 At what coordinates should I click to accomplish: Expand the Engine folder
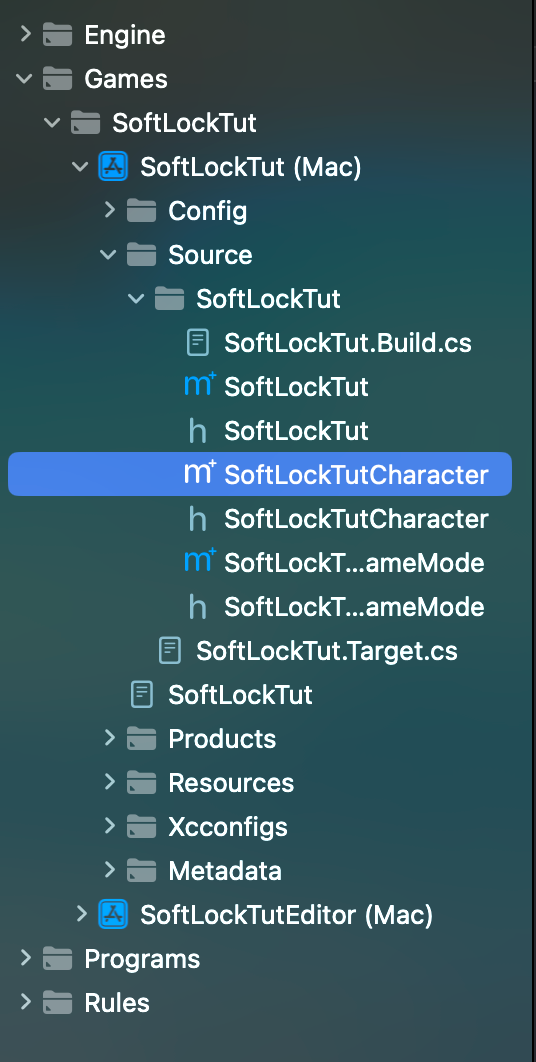tap(25, 34)
